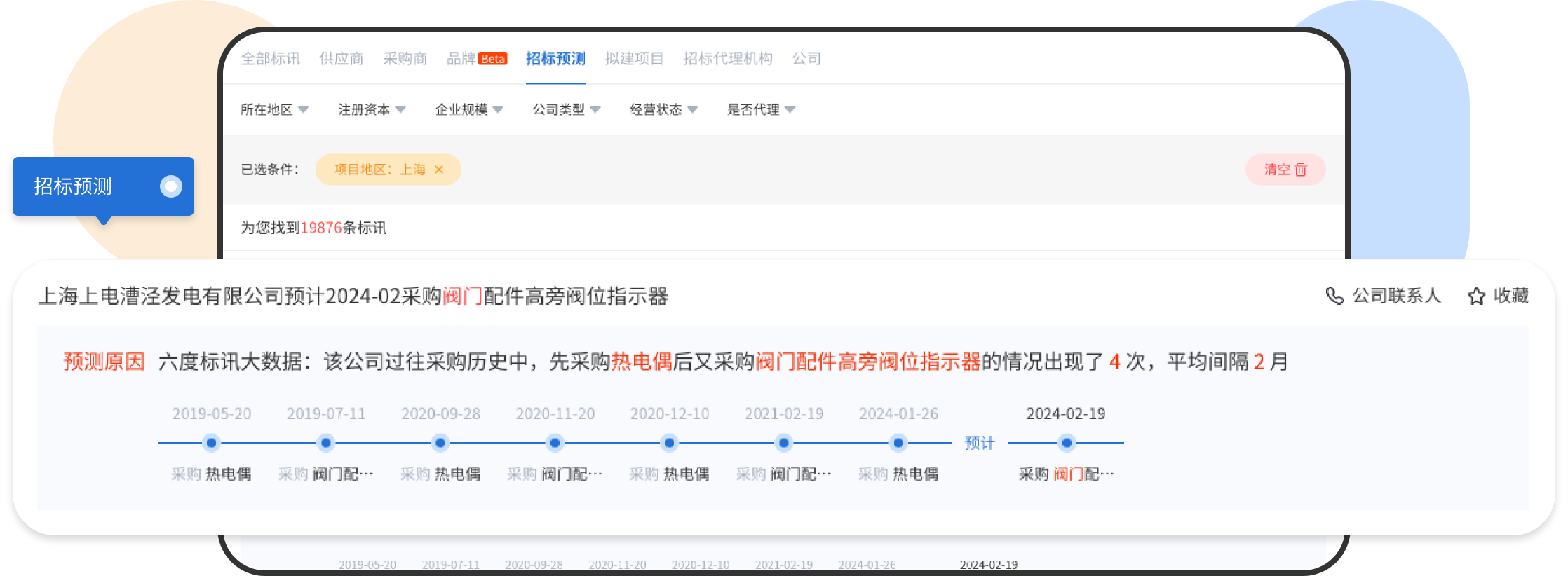Switch to the 采购商 tab

coord(405,59)
